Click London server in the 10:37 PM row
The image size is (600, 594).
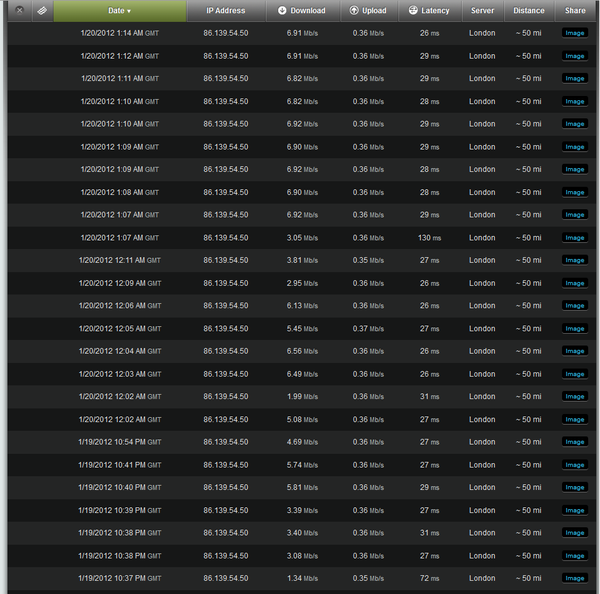(482, 578)
